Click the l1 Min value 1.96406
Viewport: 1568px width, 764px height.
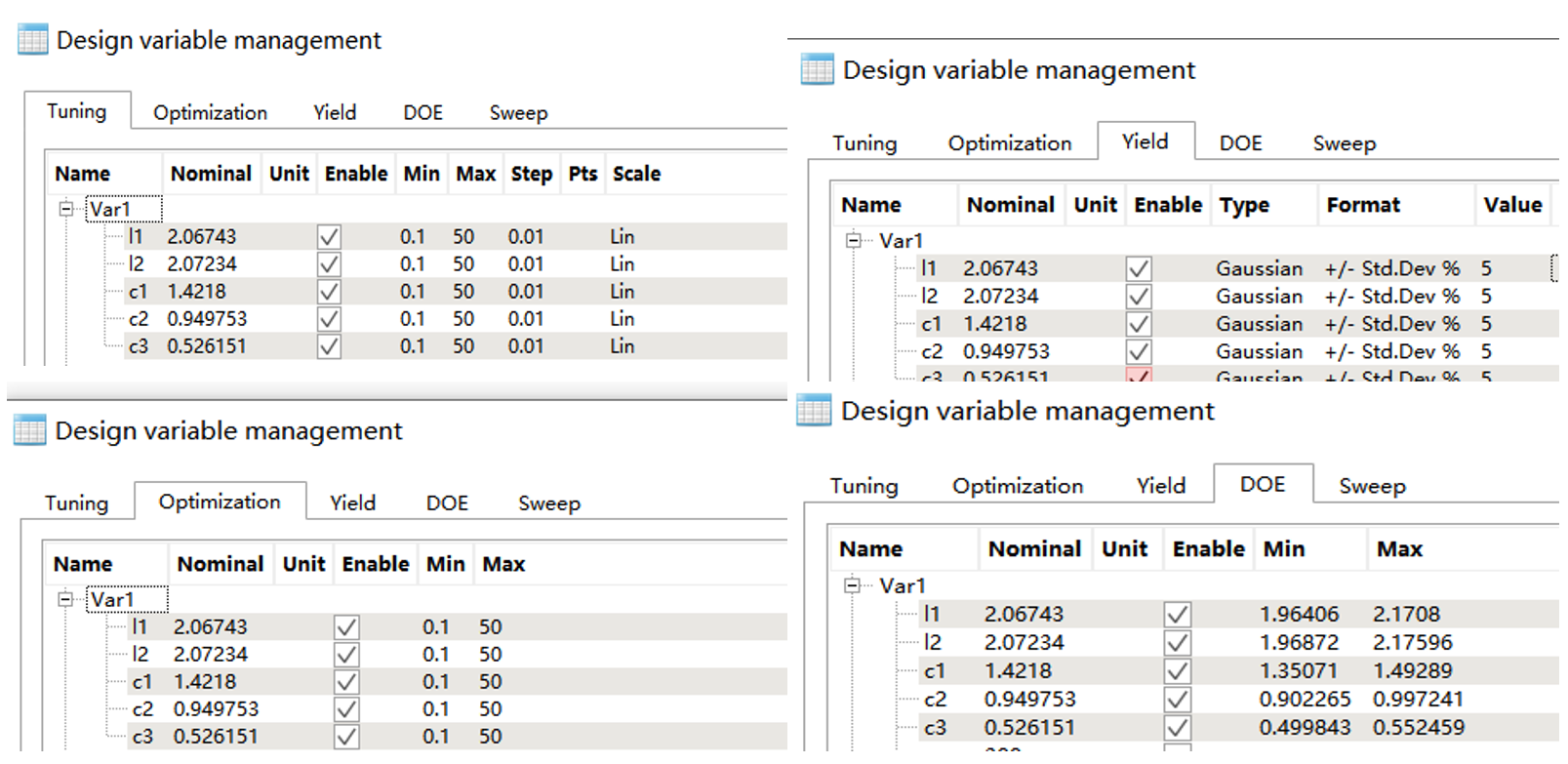(x=1299, y=615)
